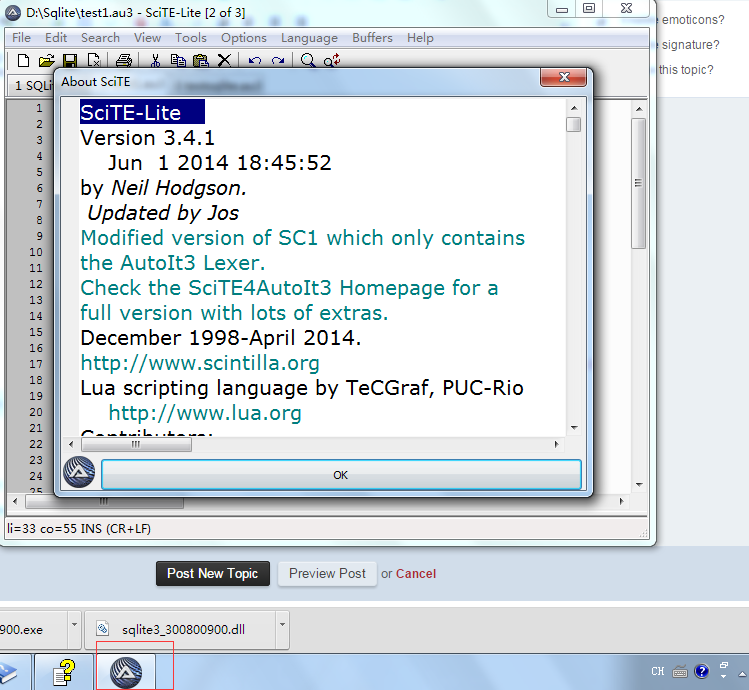Click editor vertical scrollbar down arrow
This screenshot has height=690, width=749.
pyautogui.click(x=639, y=485)
